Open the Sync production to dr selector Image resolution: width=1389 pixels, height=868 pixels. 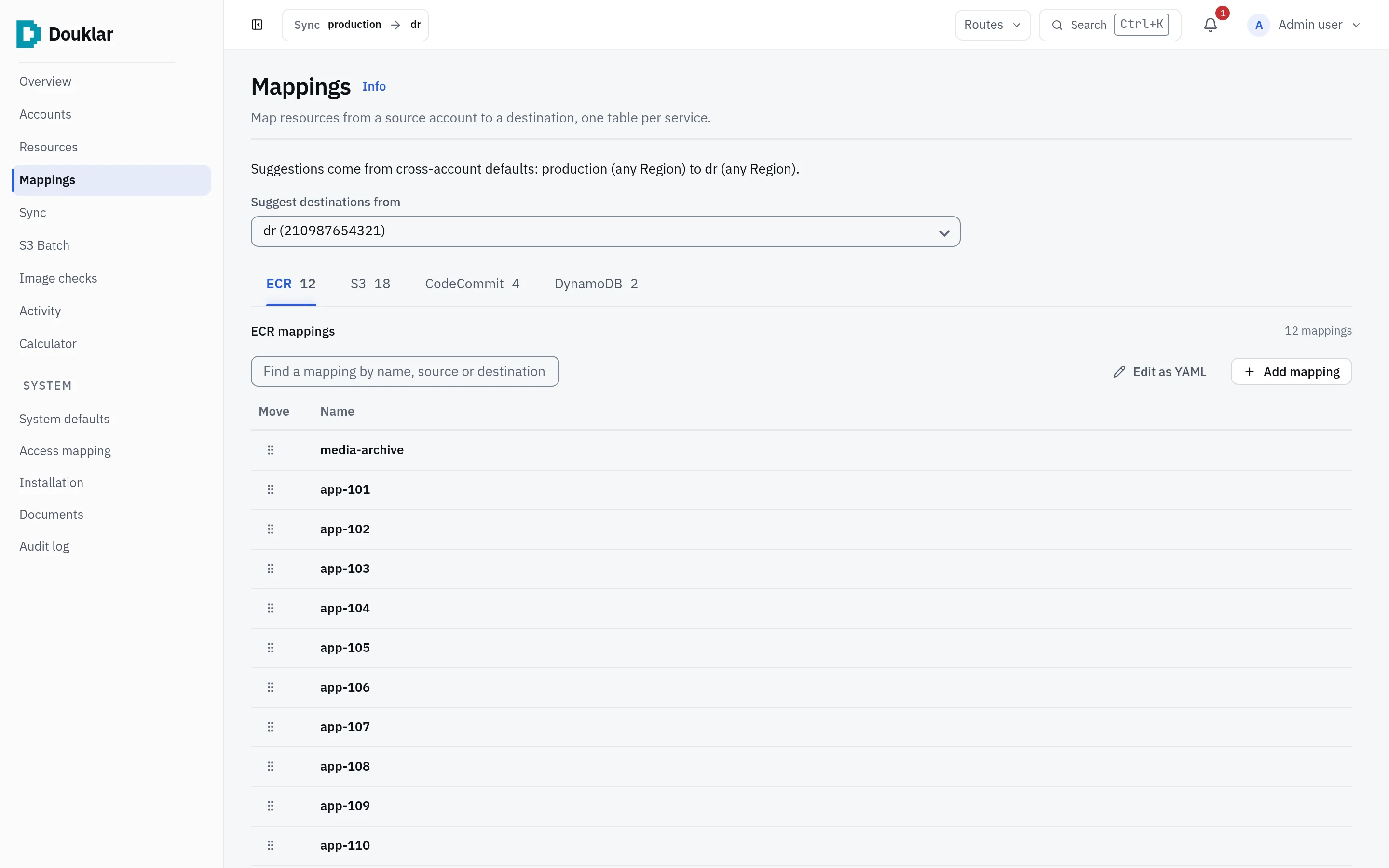pyautogui.click(x=354, y=25)
